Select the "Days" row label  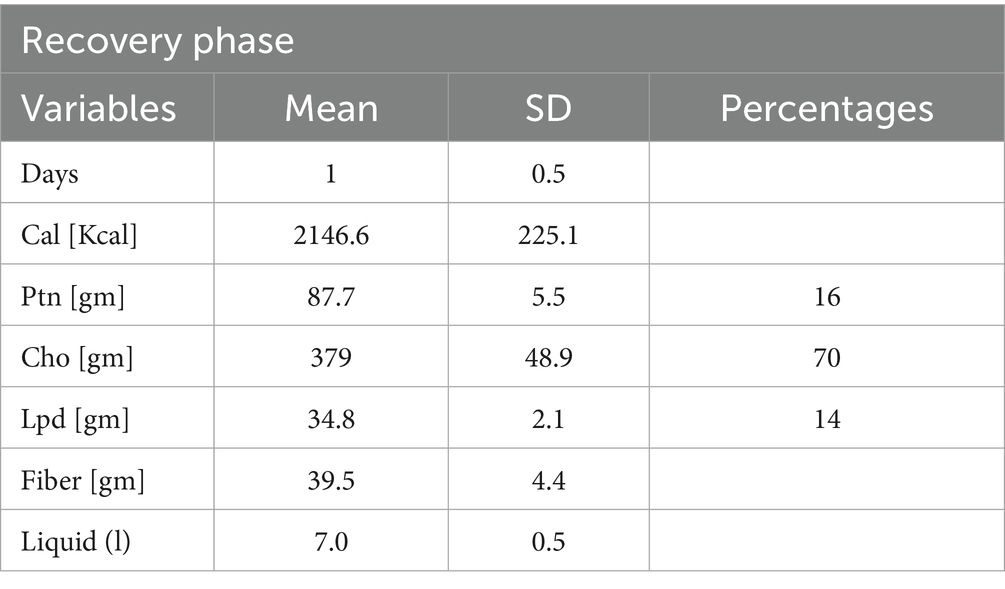click(50, 173)
